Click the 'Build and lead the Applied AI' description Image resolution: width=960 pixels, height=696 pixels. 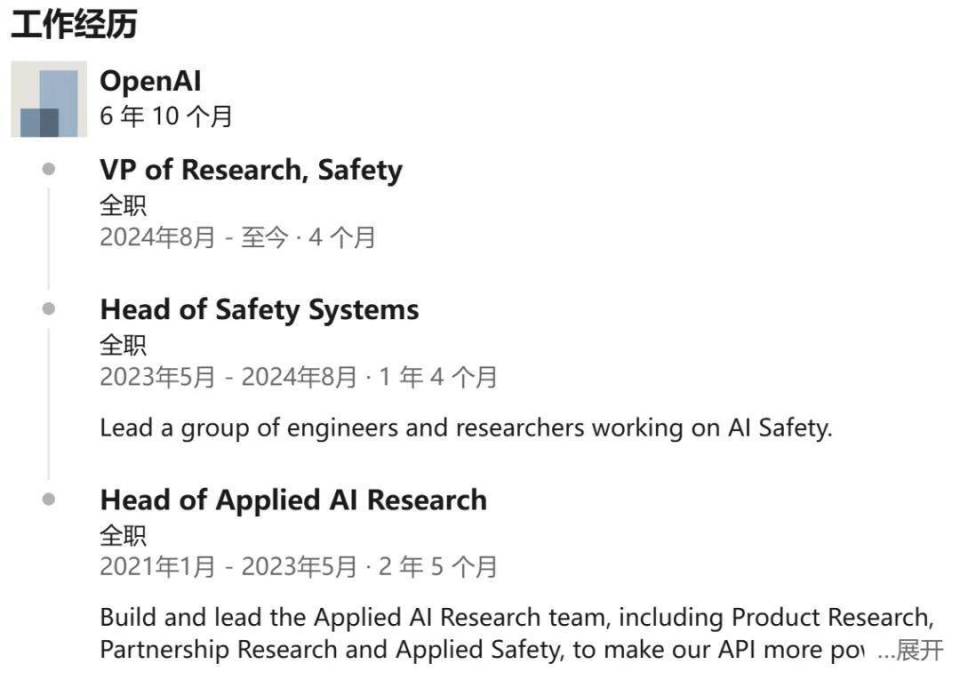click(516, 617)
